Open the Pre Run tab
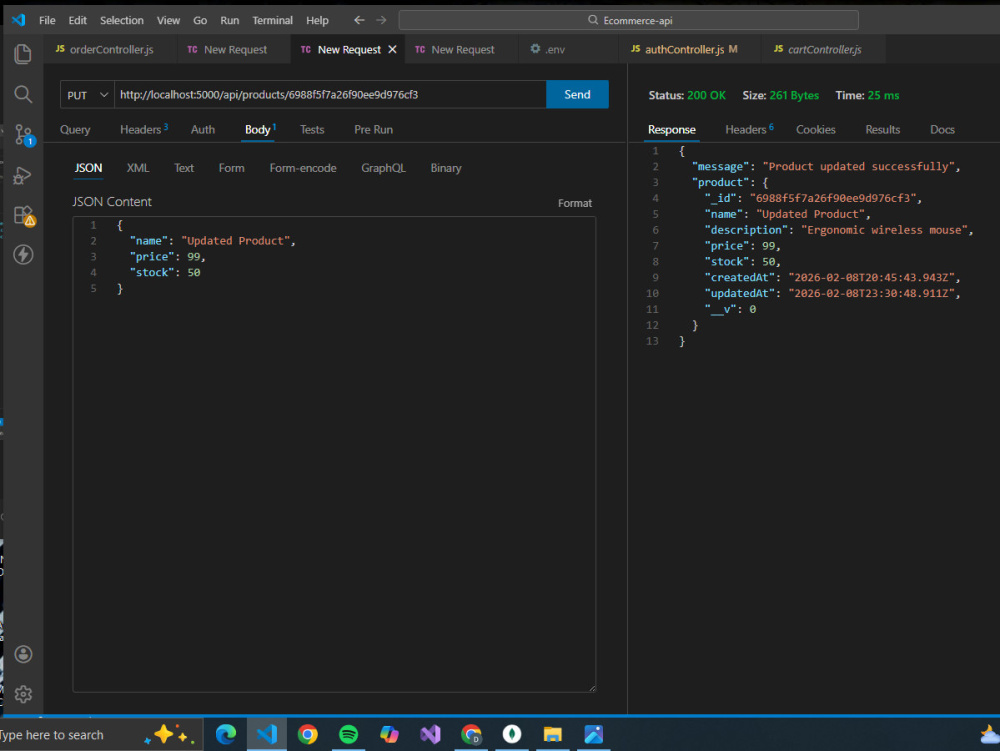 click(373, 129)
